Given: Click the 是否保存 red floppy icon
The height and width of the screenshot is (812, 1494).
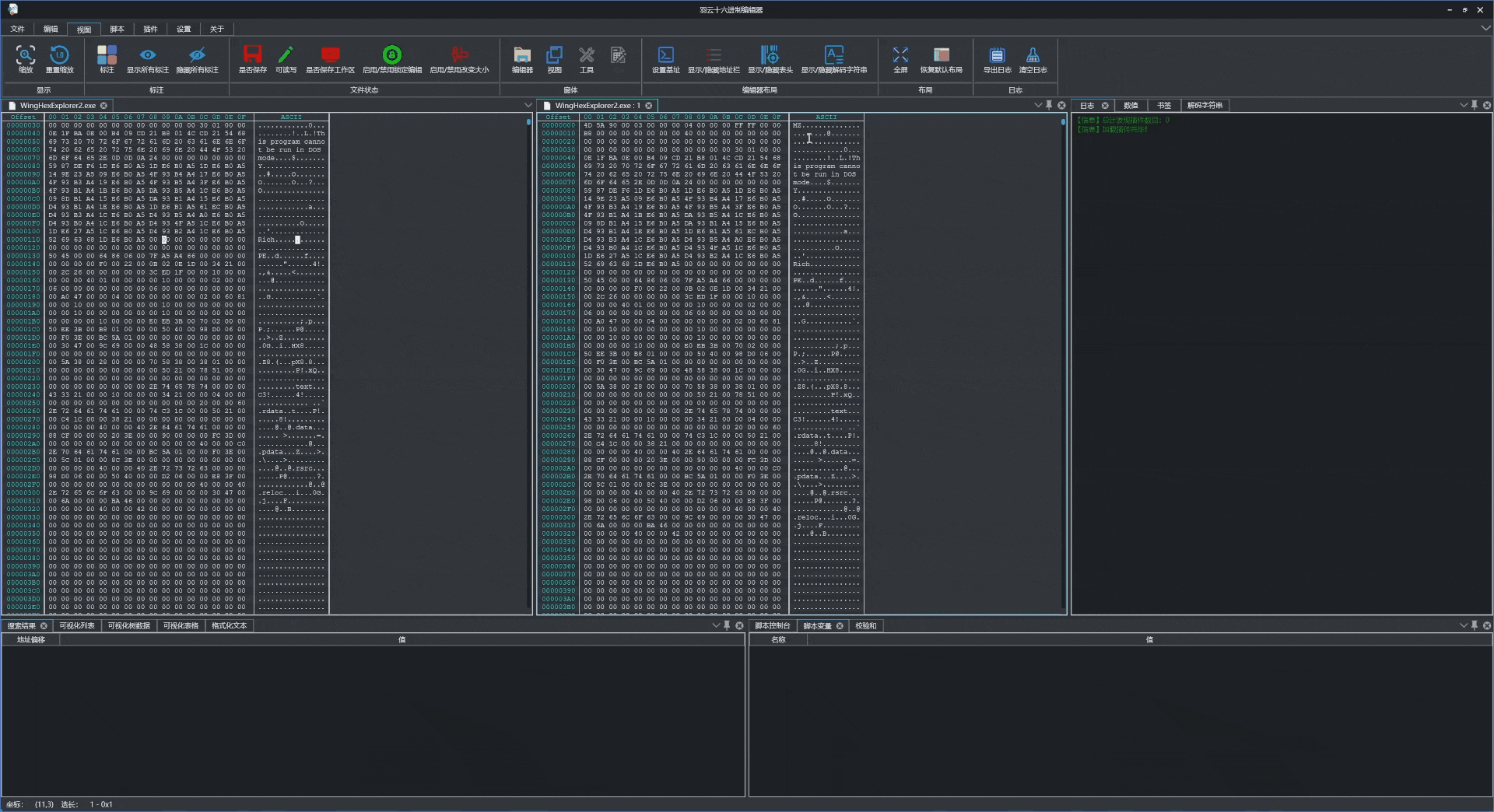Looking at the screenshot, I should click(252, 55).
